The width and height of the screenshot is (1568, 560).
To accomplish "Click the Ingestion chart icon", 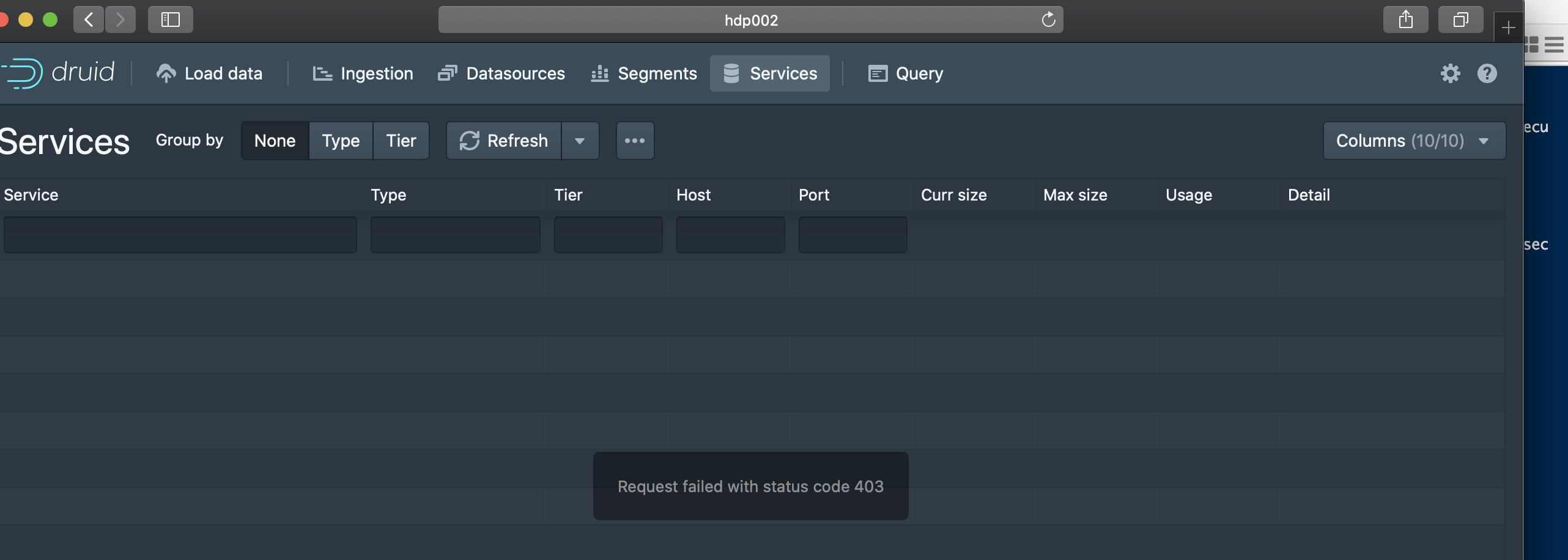I will (x=322, y=73).
